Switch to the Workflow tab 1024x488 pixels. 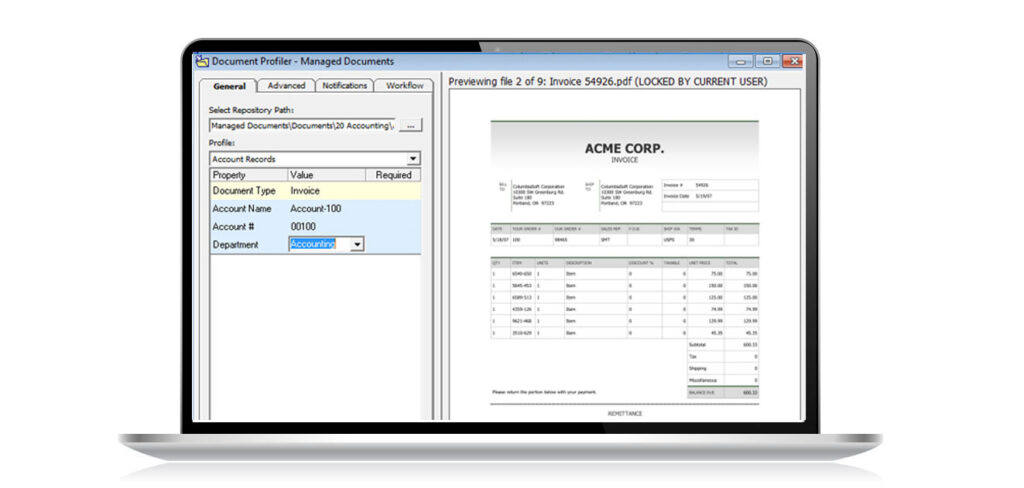tap(404, 86)
